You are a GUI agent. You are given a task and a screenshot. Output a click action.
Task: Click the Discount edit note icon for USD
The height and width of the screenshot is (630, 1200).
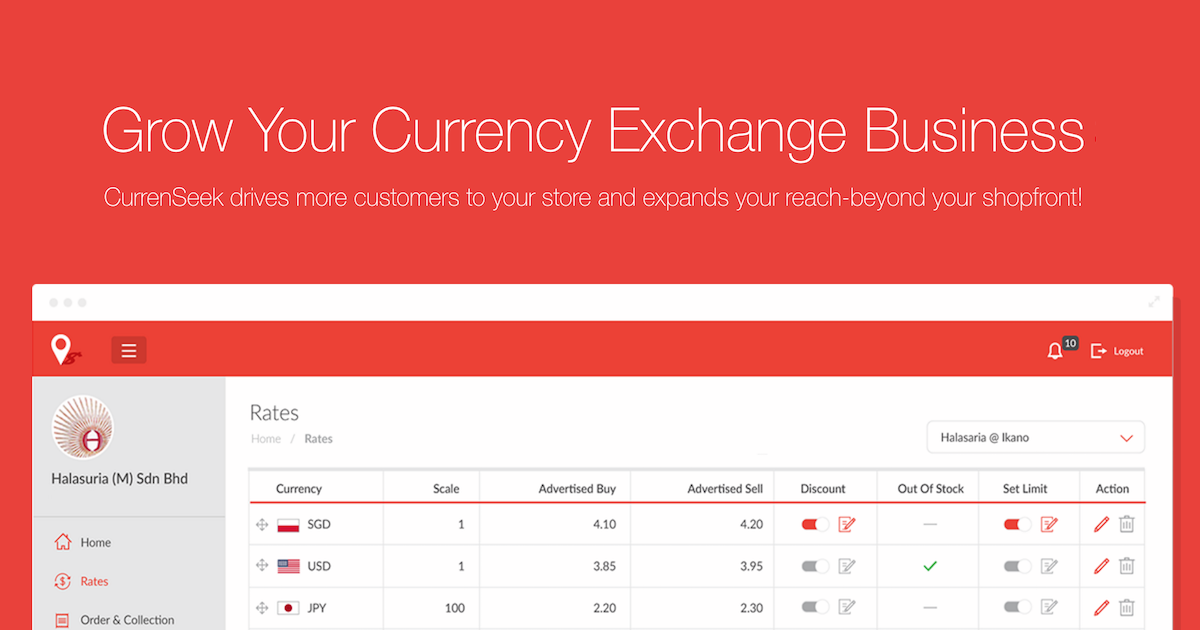tap(847, 566)
